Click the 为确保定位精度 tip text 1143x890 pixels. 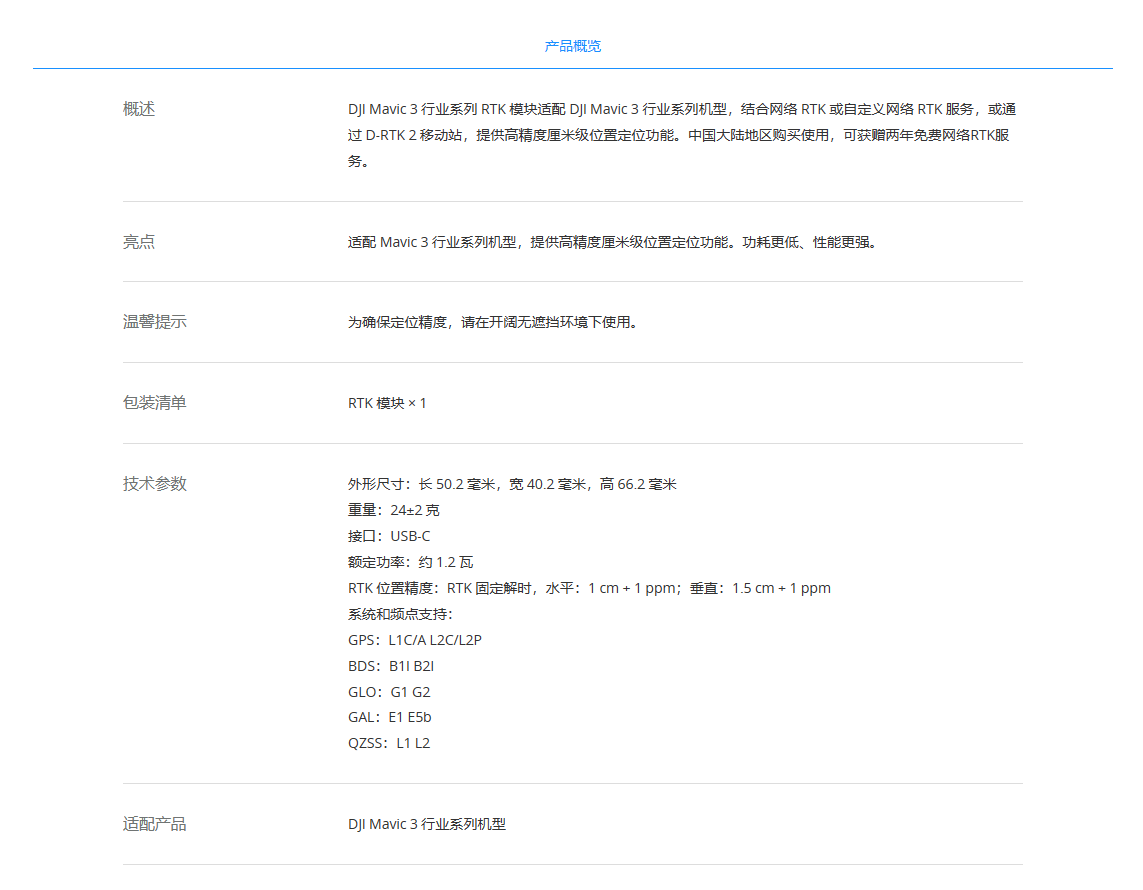(x=492, y=322)
